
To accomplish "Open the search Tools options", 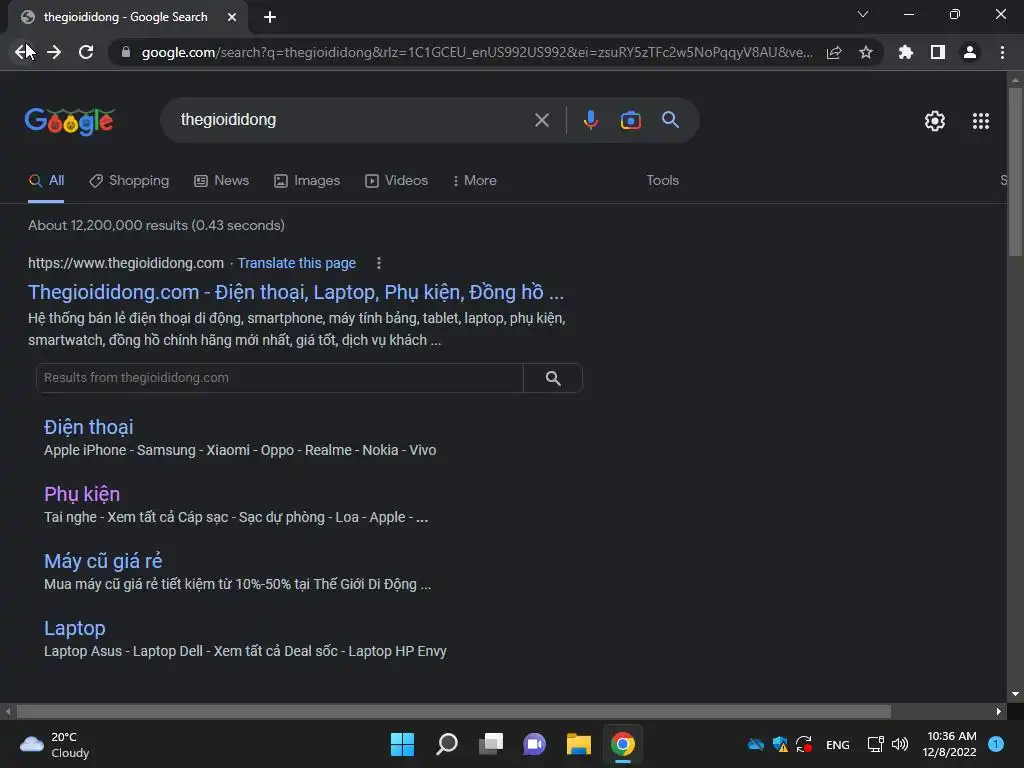I will pos(663,181).
